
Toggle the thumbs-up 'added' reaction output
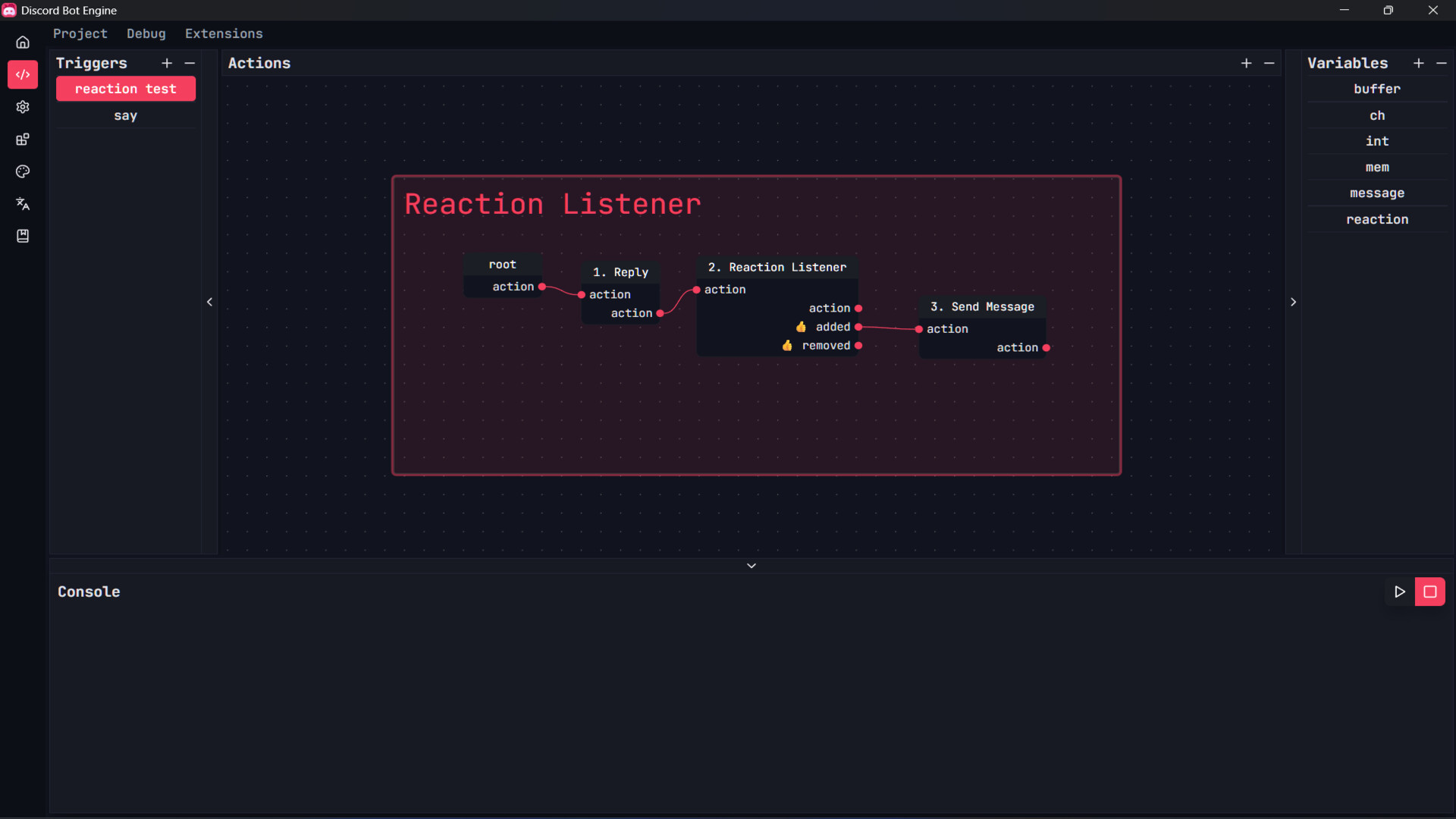click(x=802, y=327)
